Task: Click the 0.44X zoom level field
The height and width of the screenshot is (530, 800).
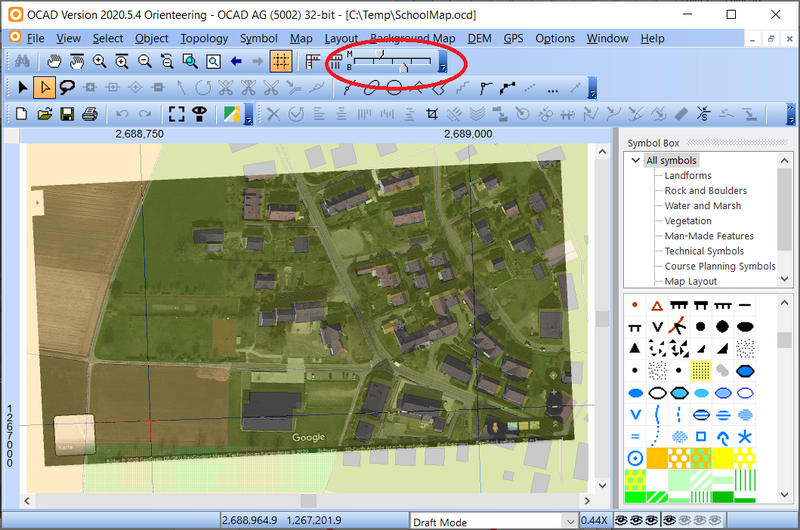Action: [594, 521]
